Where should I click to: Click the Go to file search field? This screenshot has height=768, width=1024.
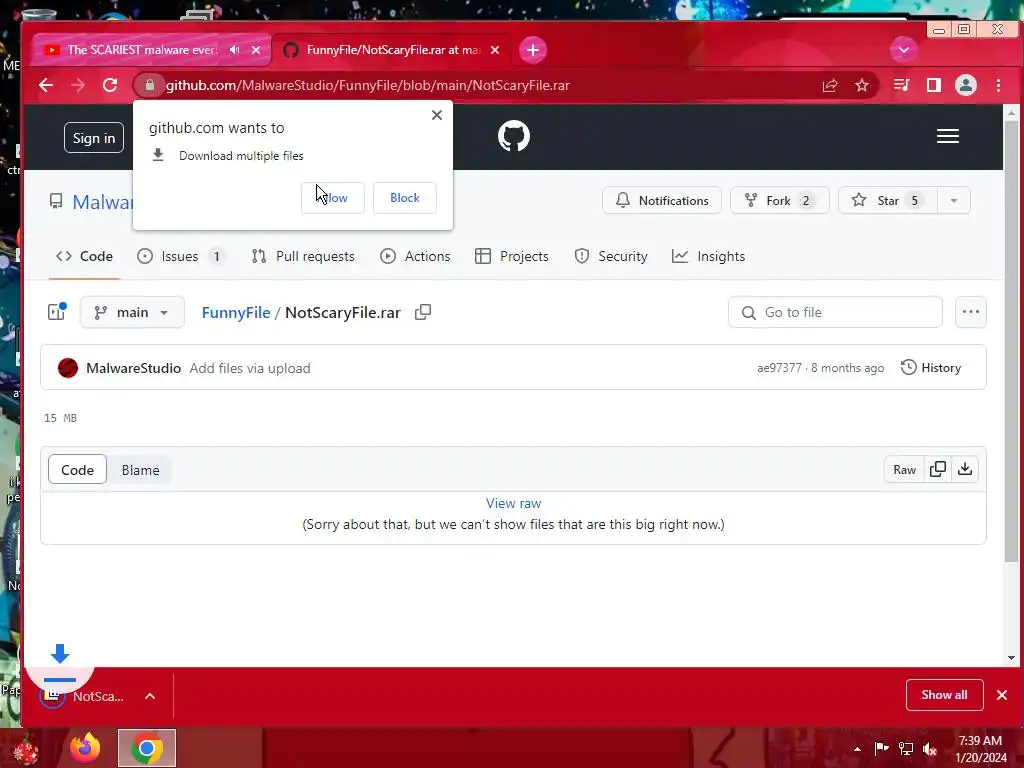click(835, 312)
